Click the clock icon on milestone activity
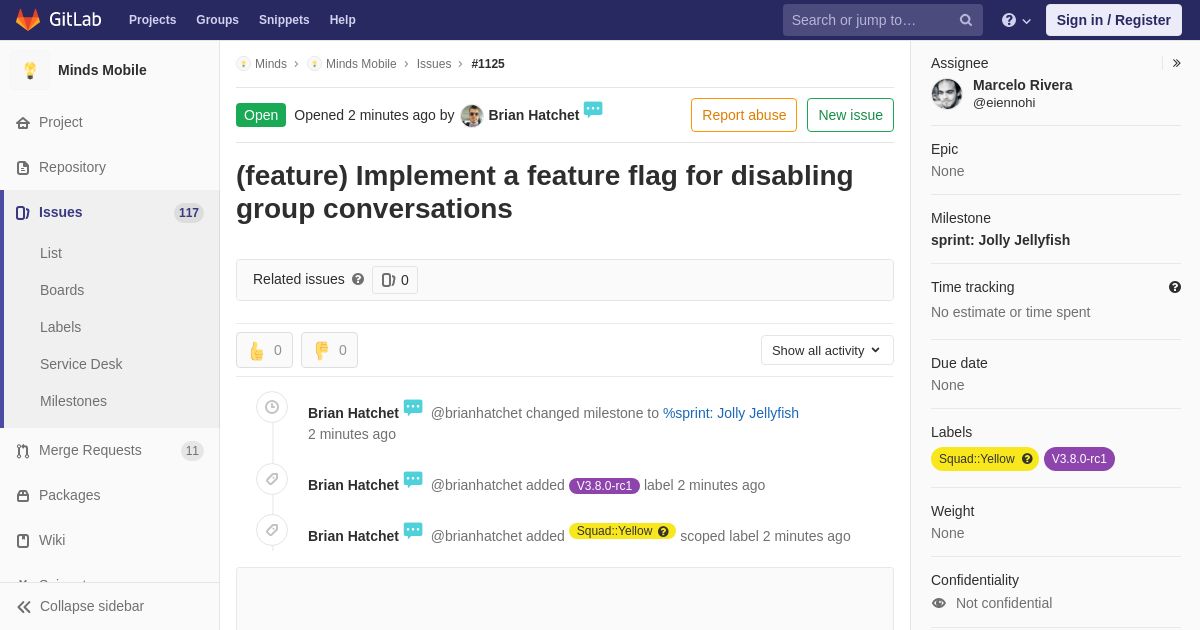Screen dimensions: 1200x630 [x=272, y=407]
